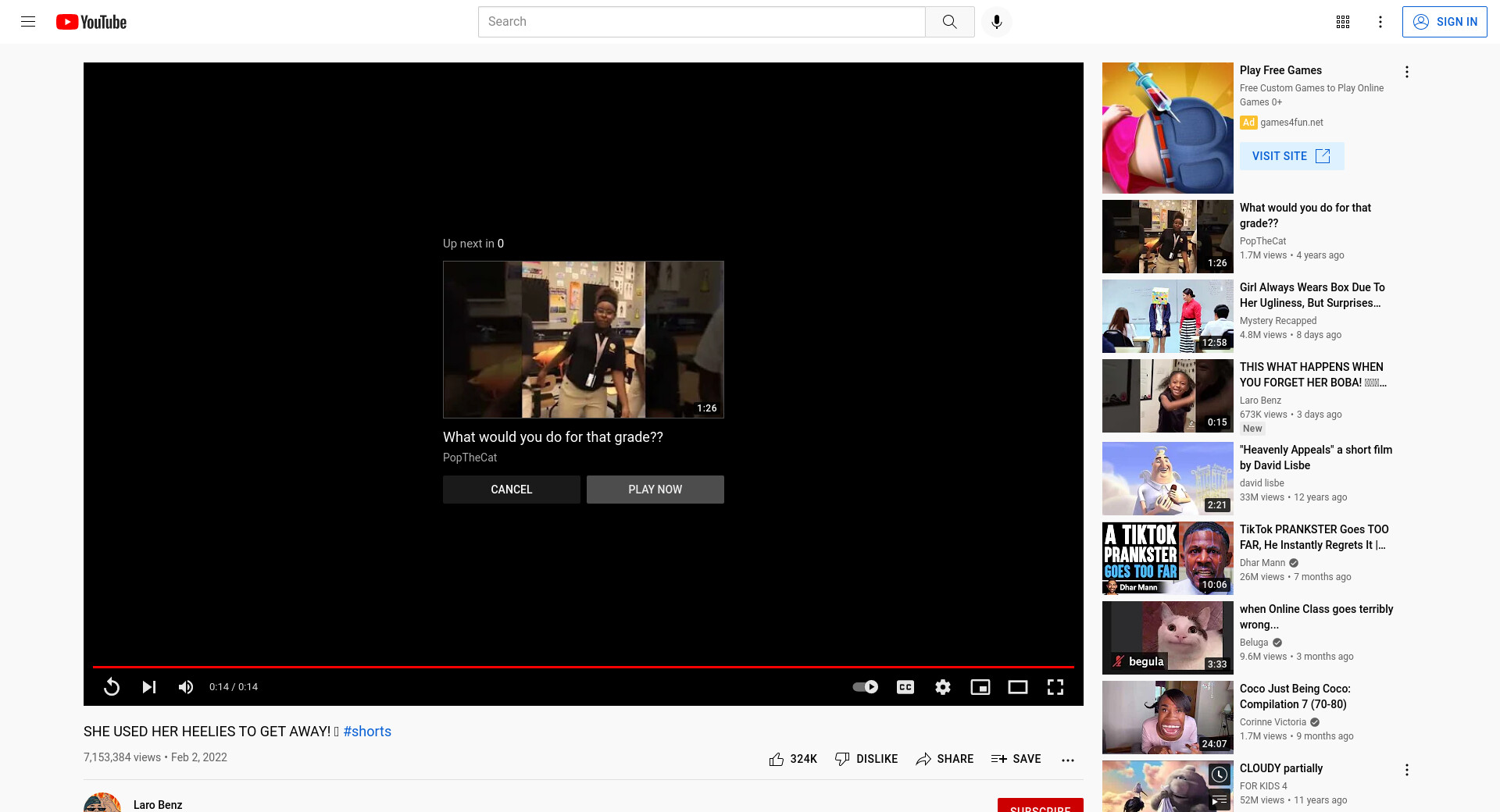
Task: Replay the video
Action: tap(112, 687)
